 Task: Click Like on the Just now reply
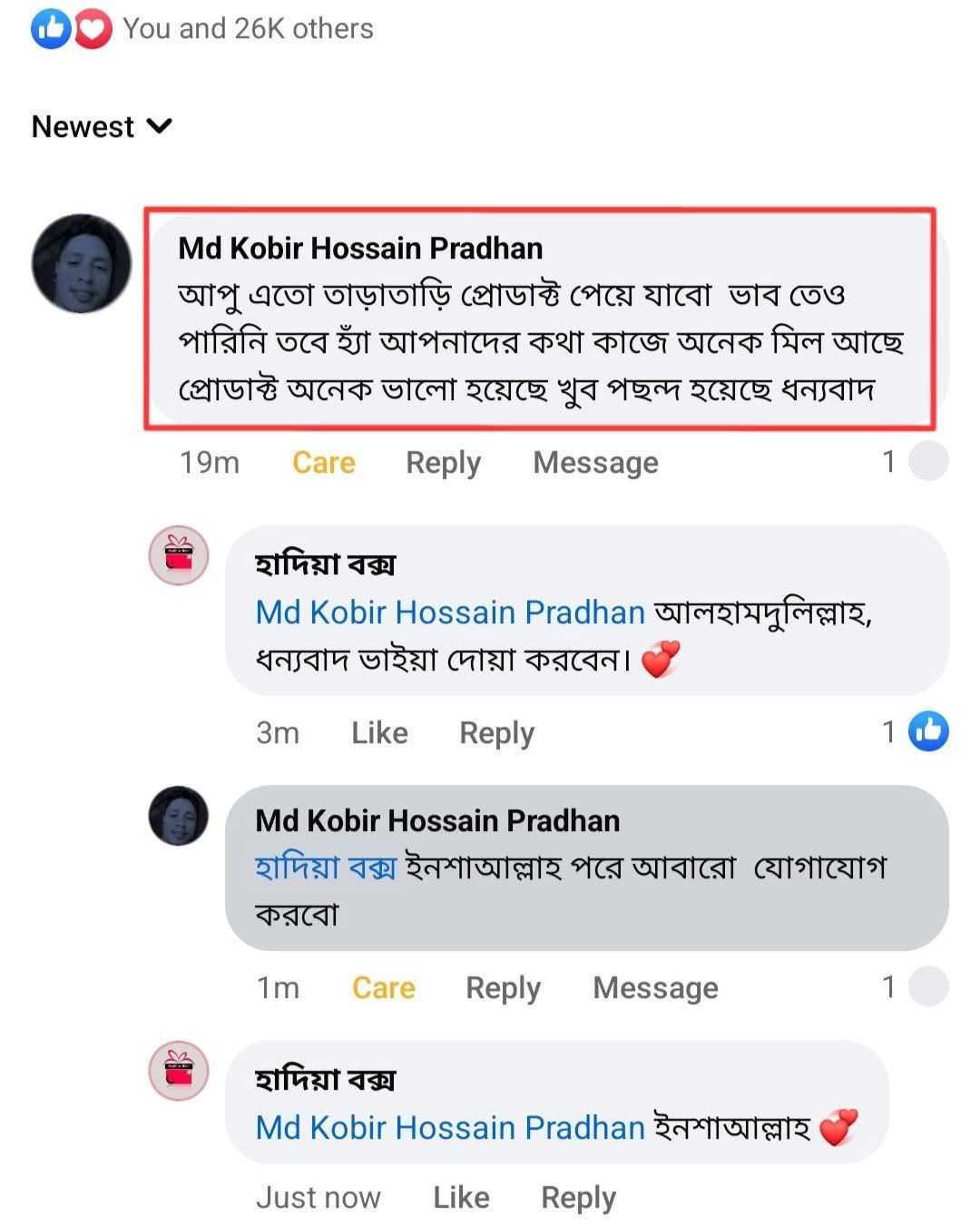tap(460, 1197)
